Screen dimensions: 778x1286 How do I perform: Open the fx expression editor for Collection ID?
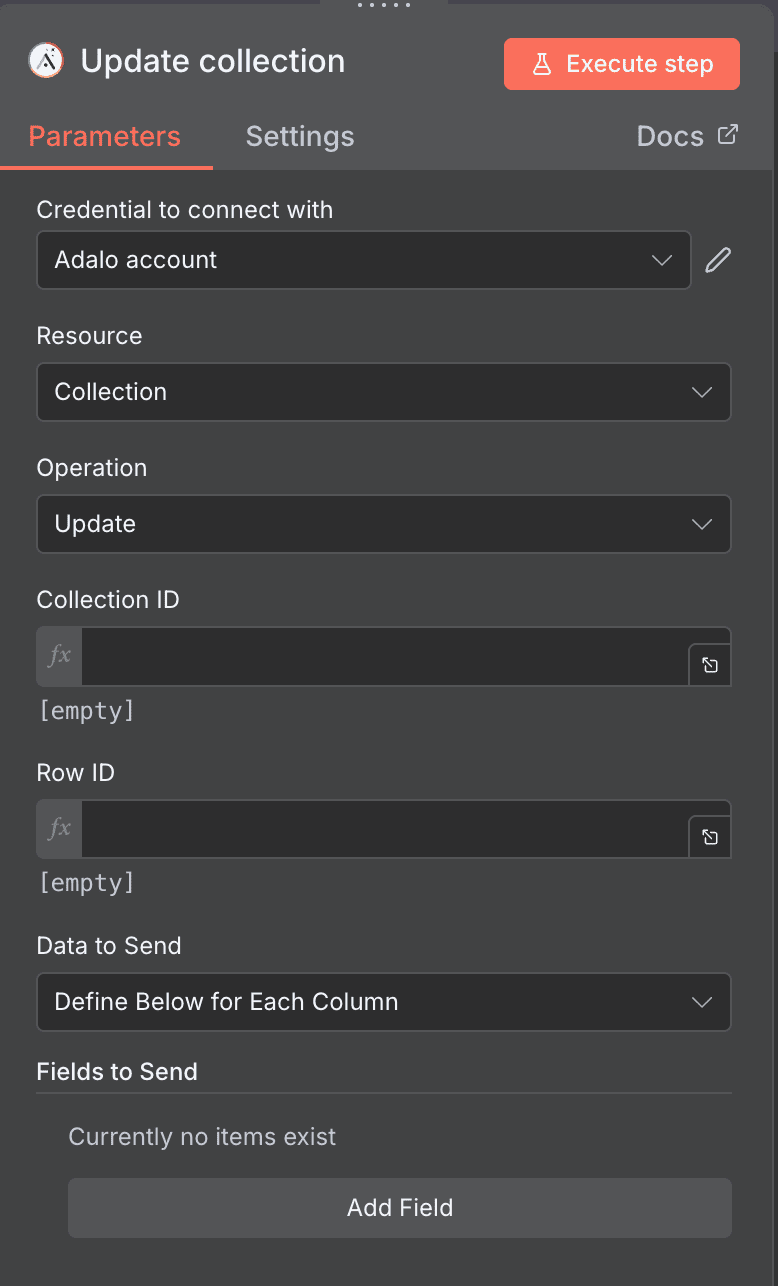57,656
